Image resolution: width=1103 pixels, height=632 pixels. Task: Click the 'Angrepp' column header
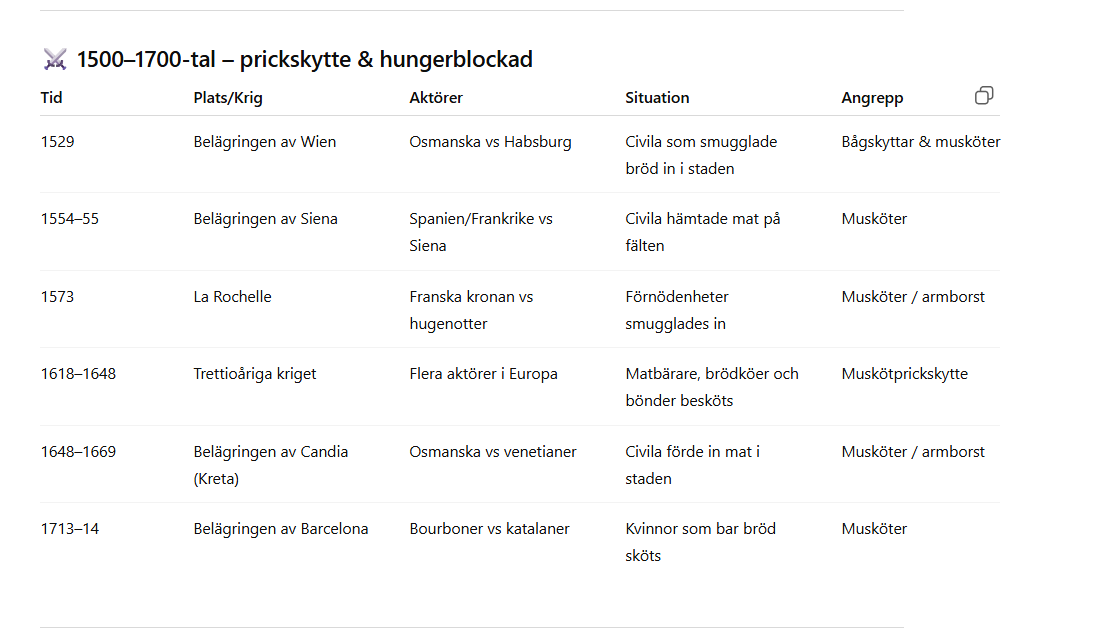click(872, 98)
